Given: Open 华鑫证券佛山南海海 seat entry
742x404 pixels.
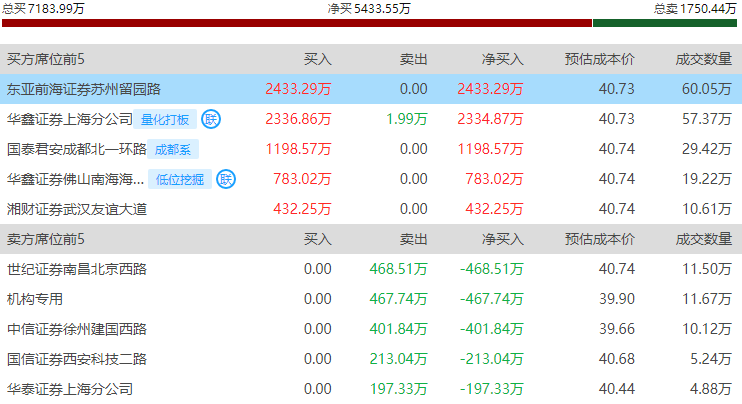Looking at the screenshot, I should pyautogui.click(x=75, y=180).
